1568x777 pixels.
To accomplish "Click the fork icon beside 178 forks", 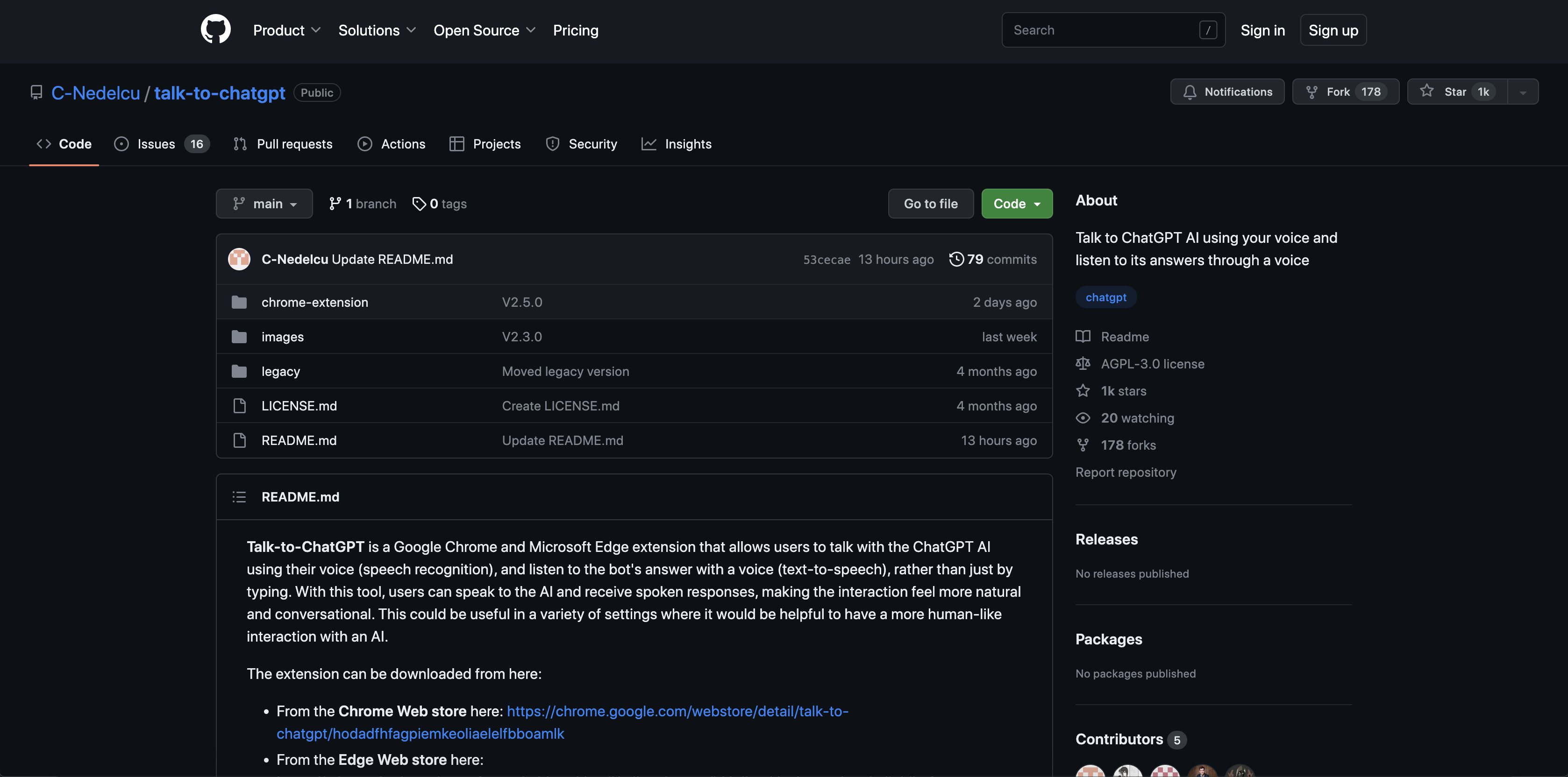I will (1083, 445).
